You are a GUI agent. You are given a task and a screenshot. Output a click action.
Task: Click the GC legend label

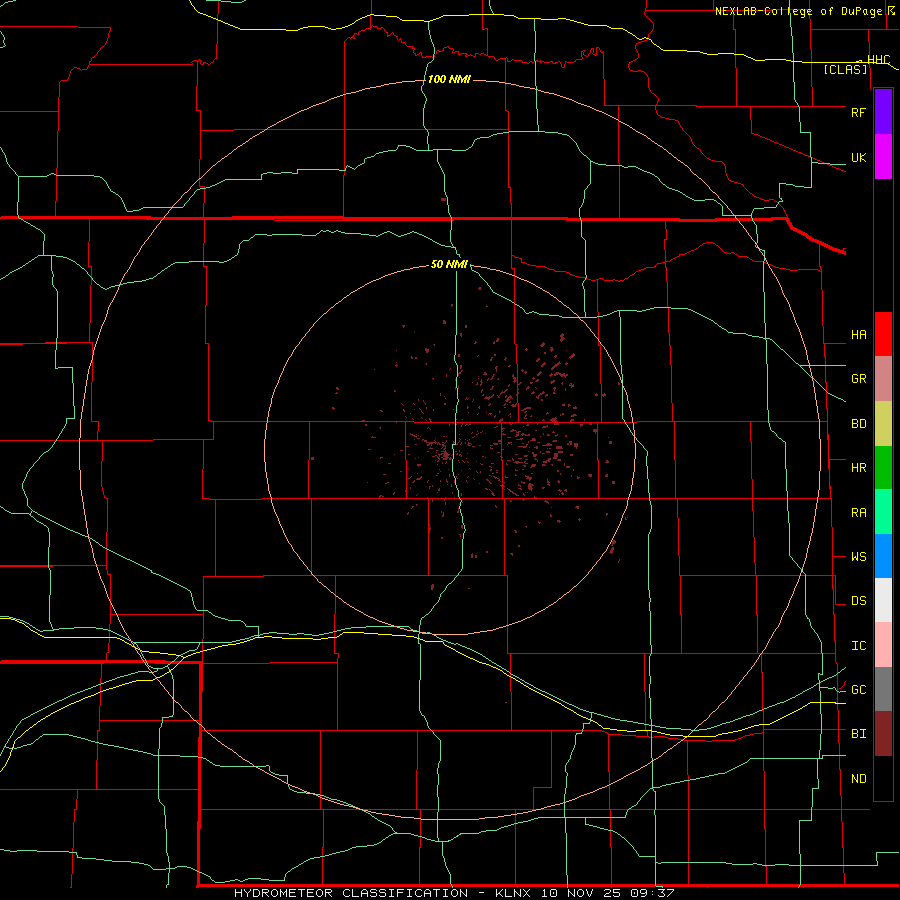point(858,690)
